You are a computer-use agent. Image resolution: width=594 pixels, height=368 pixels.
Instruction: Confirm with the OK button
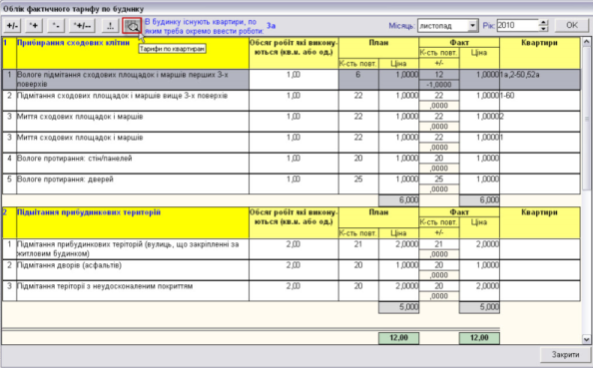pyautogui.click(x=572, y=25)
